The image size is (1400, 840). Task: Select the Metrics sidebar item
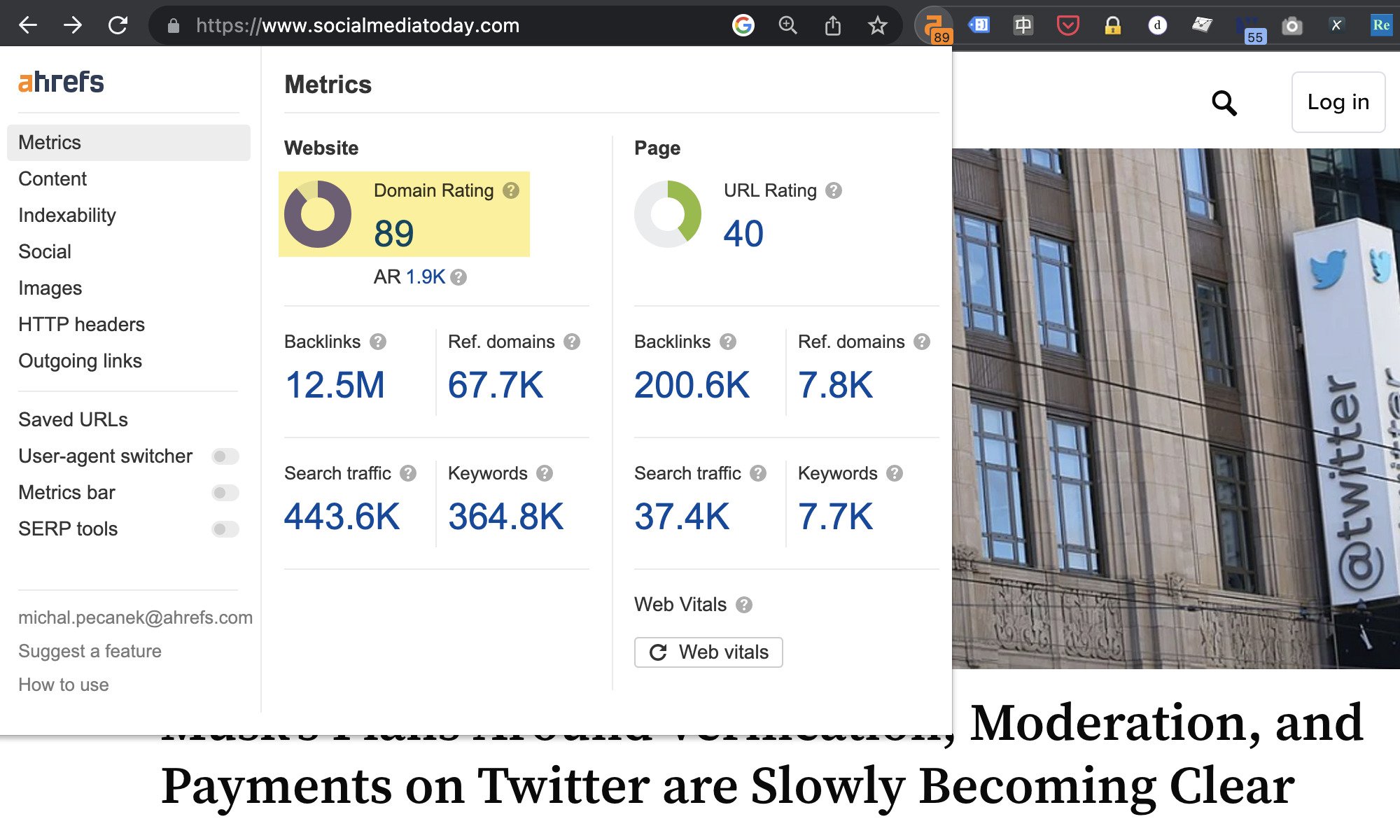coord(129,143)
